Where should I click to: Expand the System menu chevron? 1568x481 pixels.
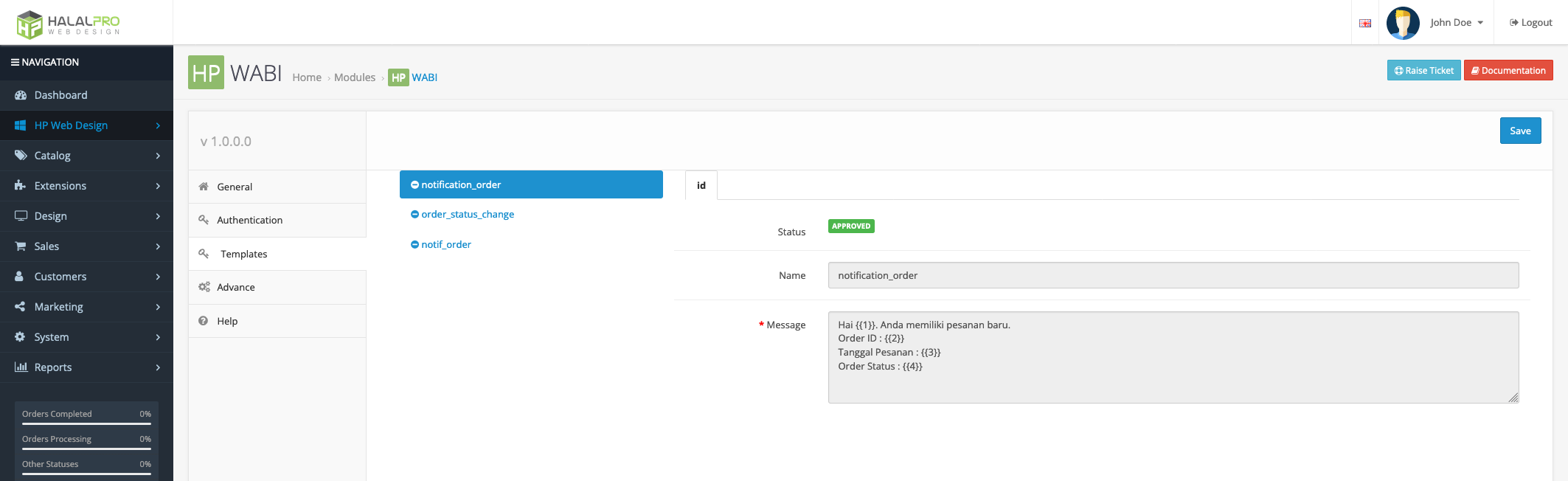(x=158, y=337)
